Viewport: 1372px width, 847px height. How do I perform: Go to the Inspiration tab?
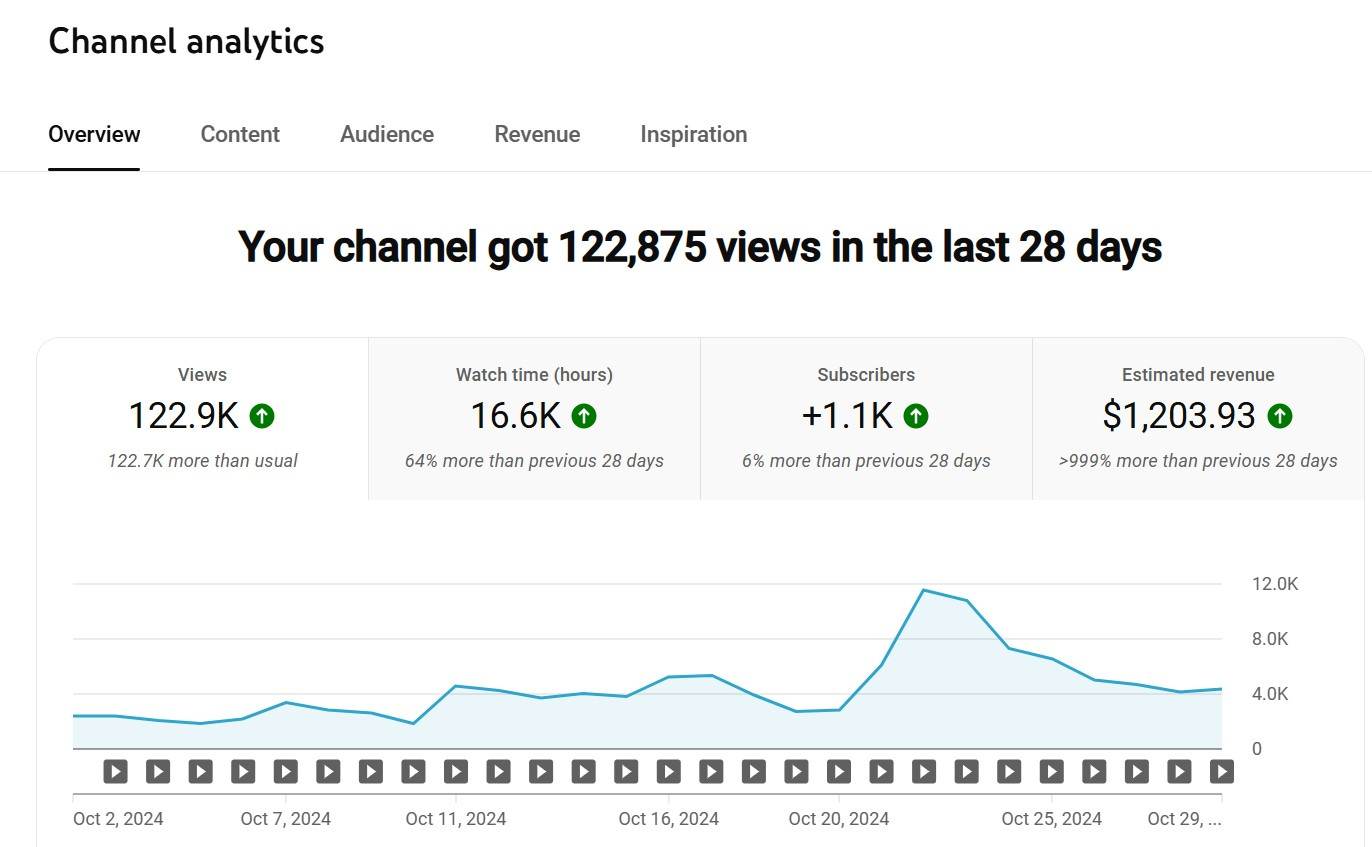pos(694,134)
